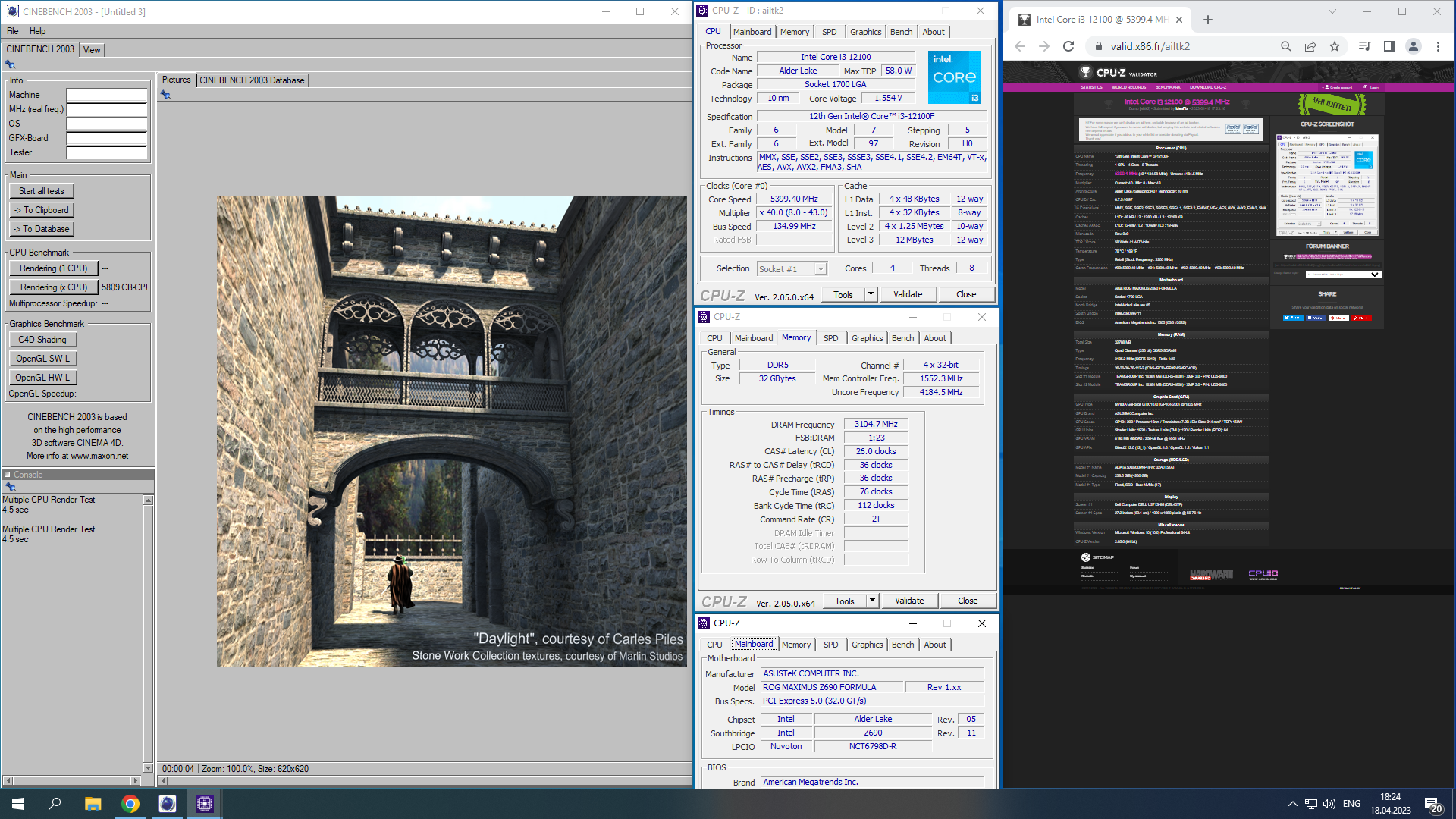Show hidden system tray icons
This screenshot has height=819, width=1456.
pyautogui.click(x=1292, y=804)
